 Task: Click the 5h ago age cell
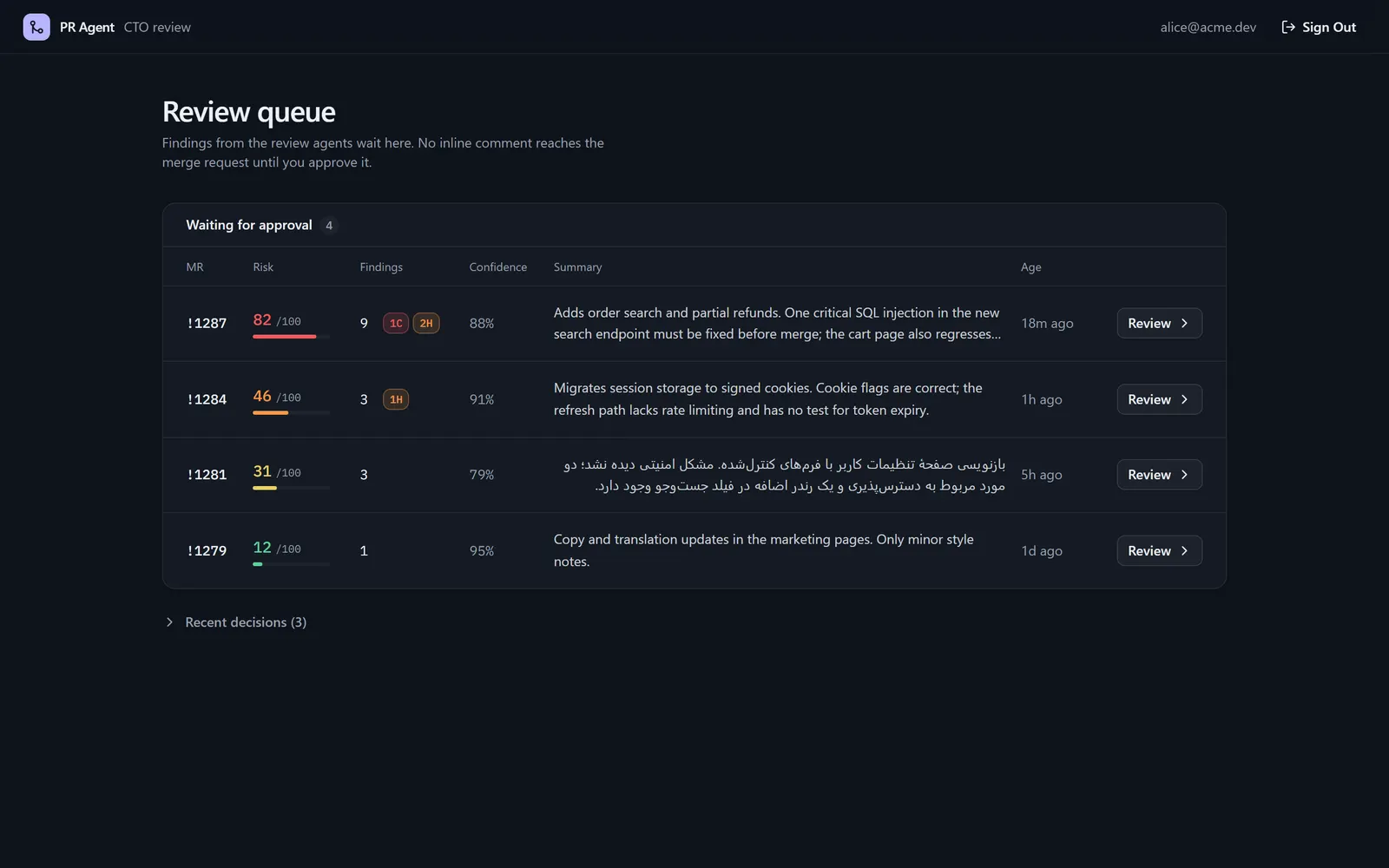pos(1042,475)
